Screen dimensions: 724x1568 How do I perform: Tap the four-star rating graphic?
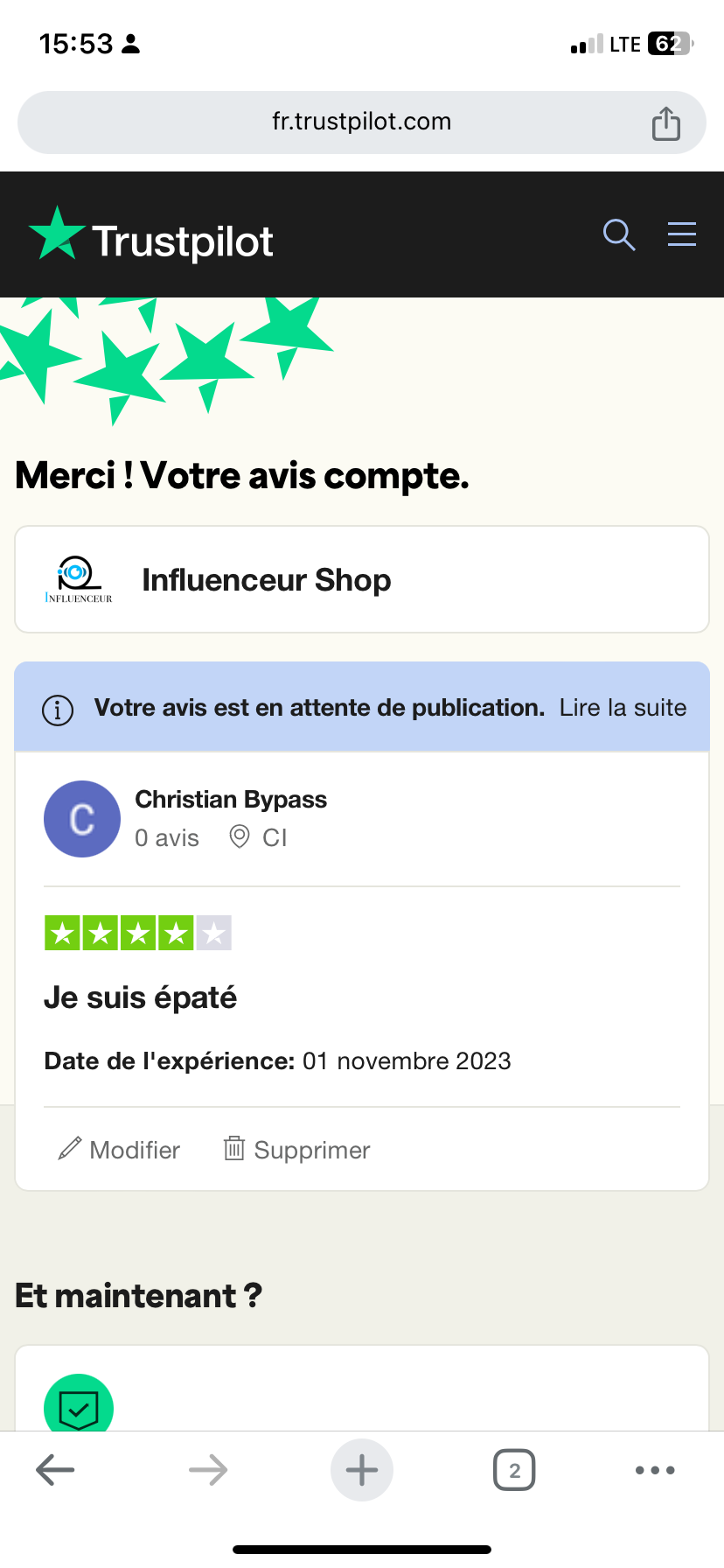coord(137,933)
